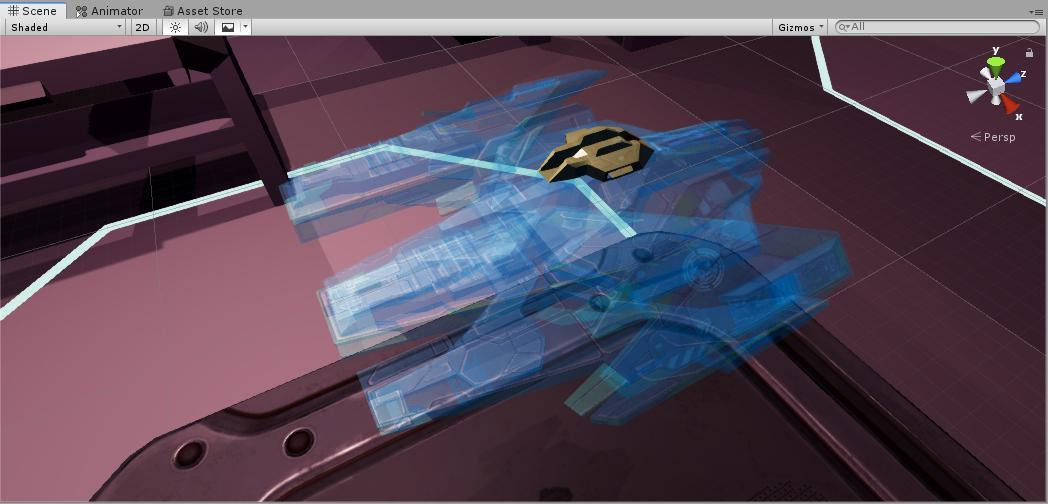Toggle the scene gizmo lock icon
The height and width of the screenshot is (504, 1048).
(1029, 52)
